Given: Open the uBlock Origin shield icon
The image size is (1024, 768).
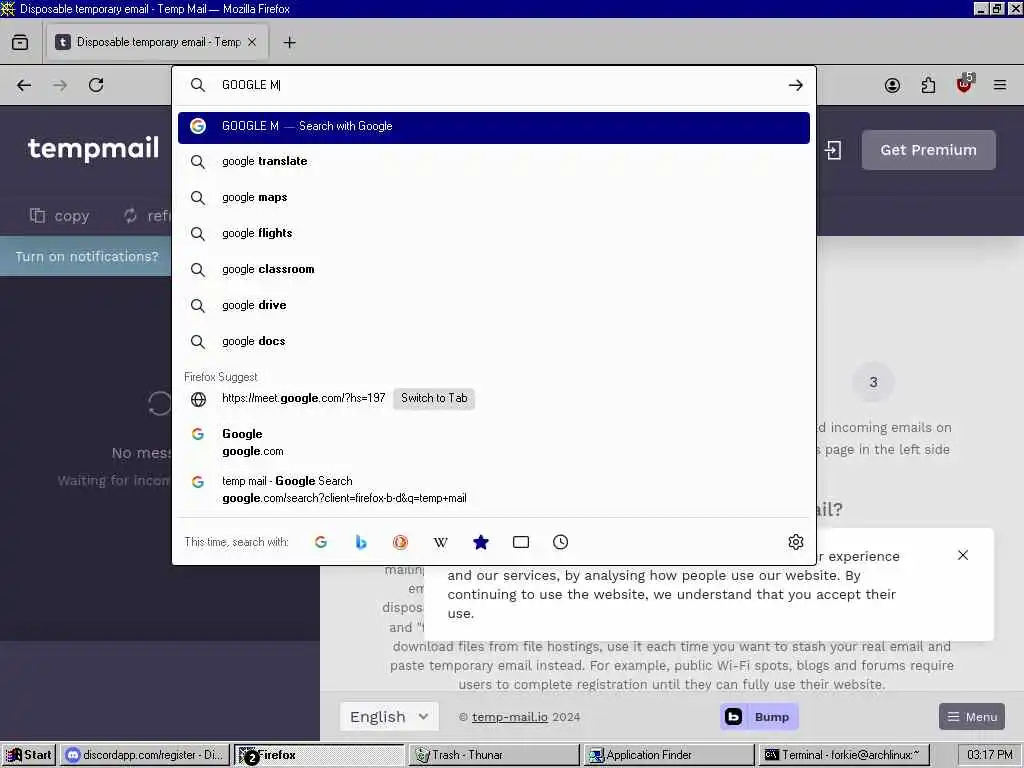Looking at the screenshot, I should 965,84.
